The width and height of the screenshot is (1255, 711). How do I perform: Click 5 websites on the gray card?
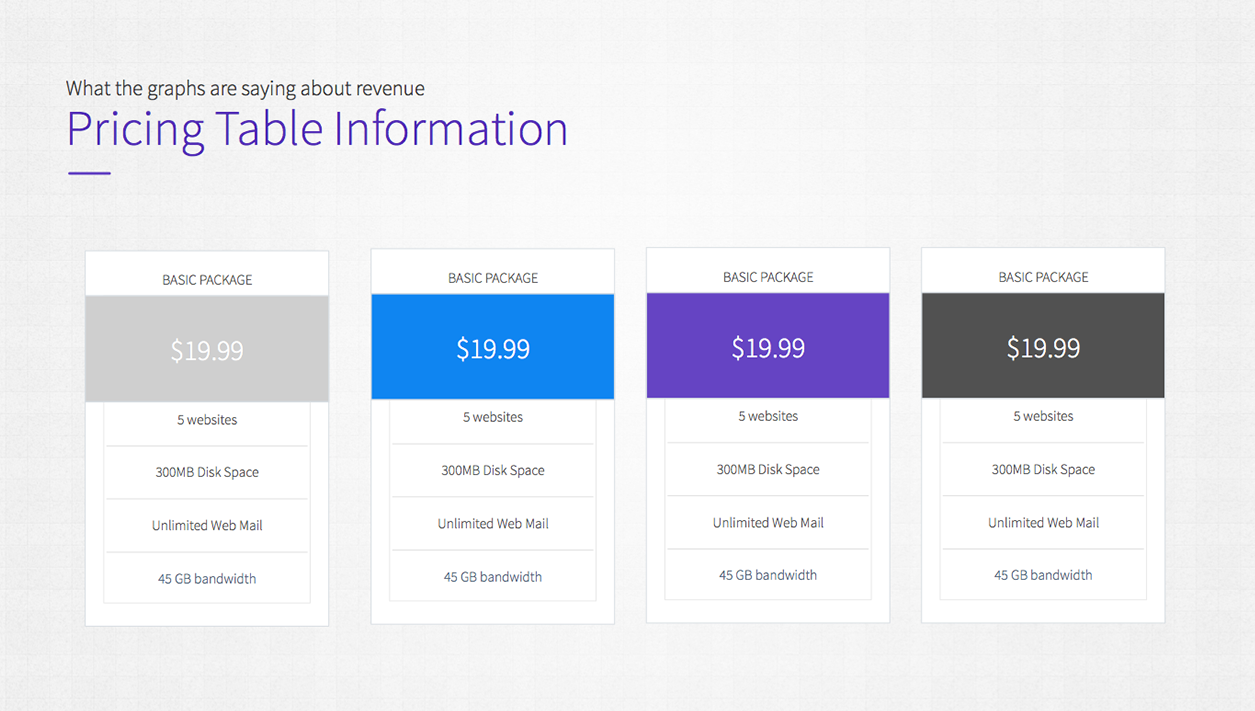click(207, 420)
